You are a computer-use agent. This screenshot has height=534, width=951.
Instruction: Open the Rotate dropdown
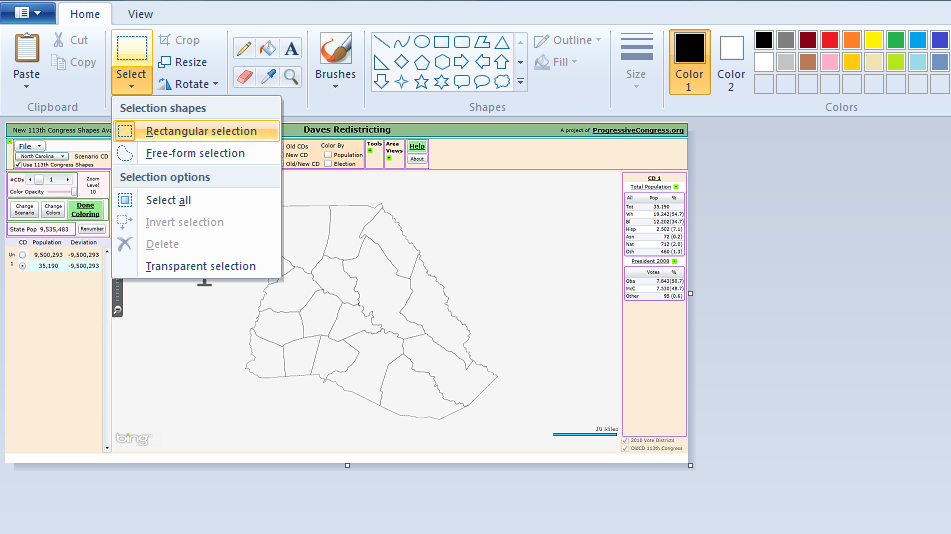pos(191,84)
